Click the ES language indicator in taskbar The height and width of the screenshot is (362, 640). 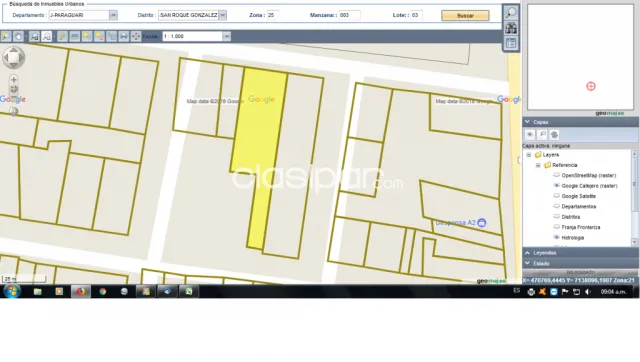517,291
